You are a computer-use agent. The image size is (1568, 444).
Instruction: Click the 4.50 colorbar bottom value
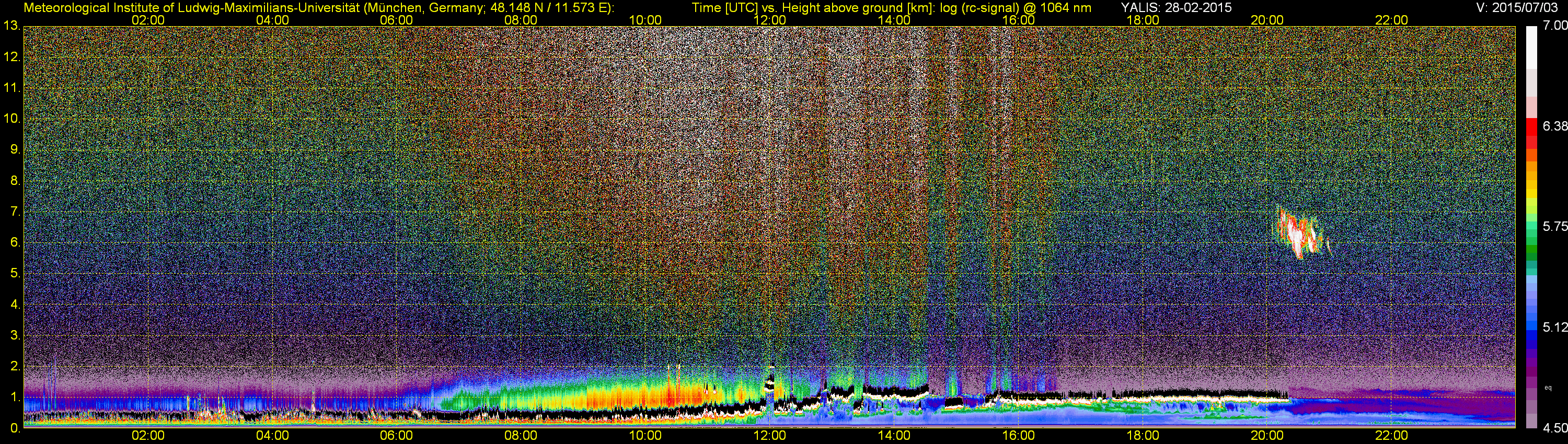(x=1555, y=429)
